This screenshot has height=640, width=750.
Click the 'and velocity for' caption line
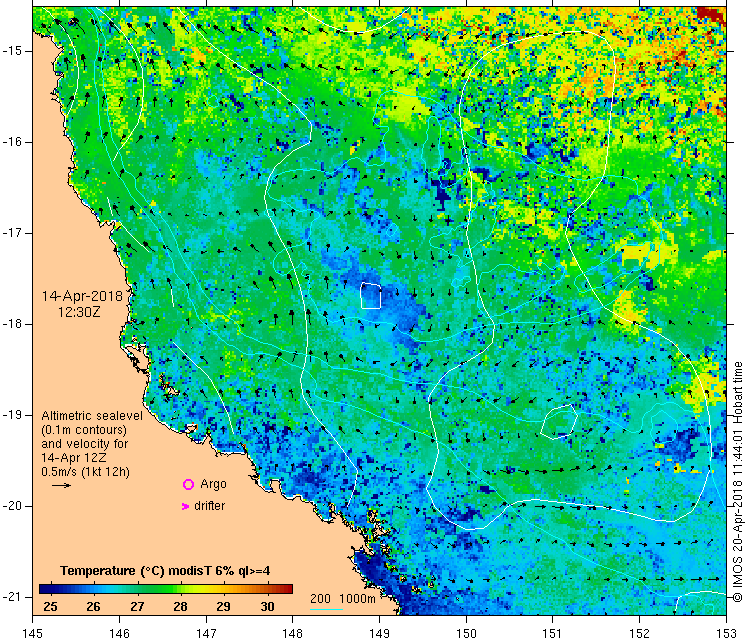point(85,443)
